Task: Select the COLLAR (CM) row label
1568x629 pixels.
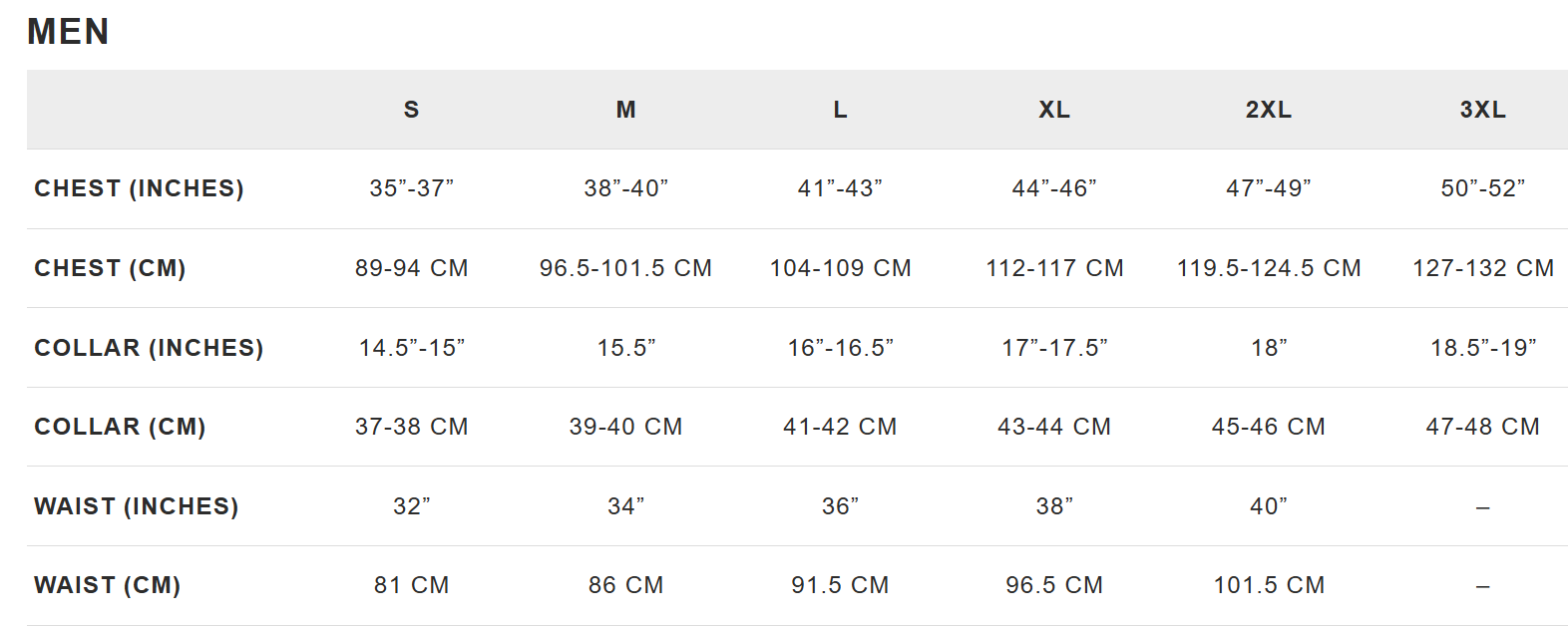Action: click(x=120, y=427)
